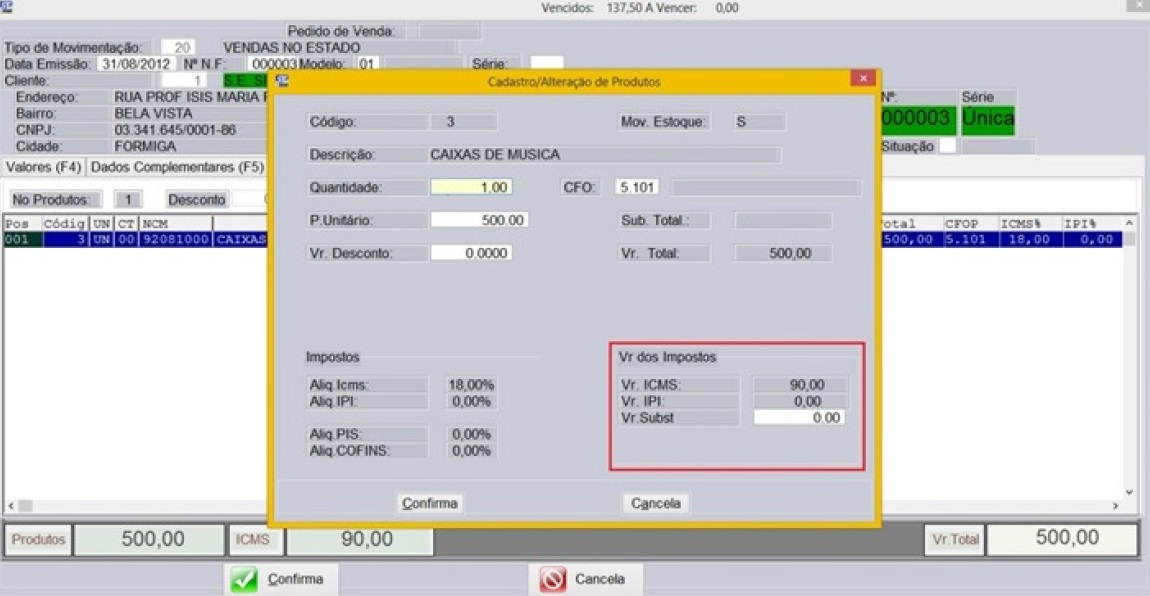Click the product grid scroll-down arrow
The image size is (1150, 596).
(1130, 492)
